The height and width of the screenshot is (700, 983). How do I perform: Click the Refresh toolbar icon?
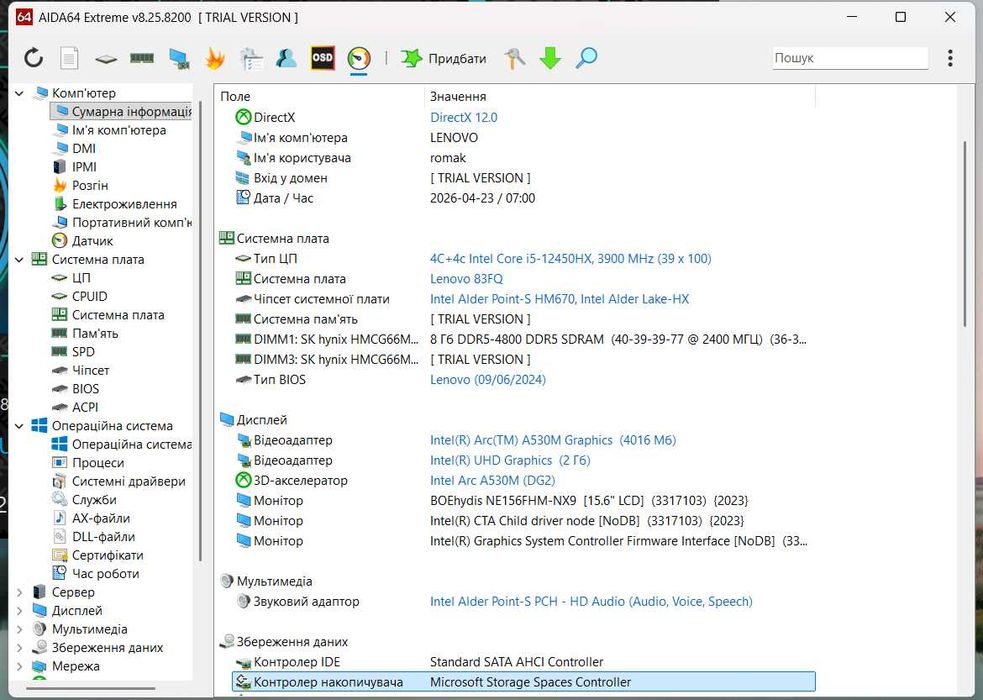(34, 58)
